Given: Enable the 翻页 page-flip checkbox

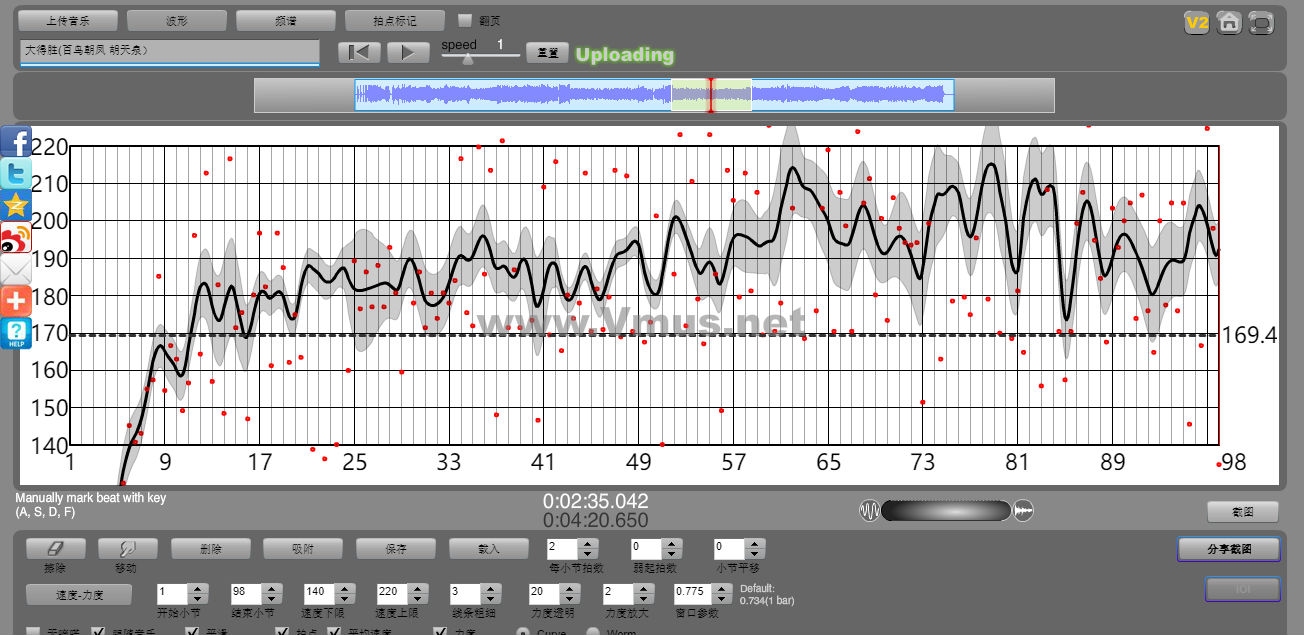Looking at the screenshot, I should pyautogui.click(x=464, y=20).
